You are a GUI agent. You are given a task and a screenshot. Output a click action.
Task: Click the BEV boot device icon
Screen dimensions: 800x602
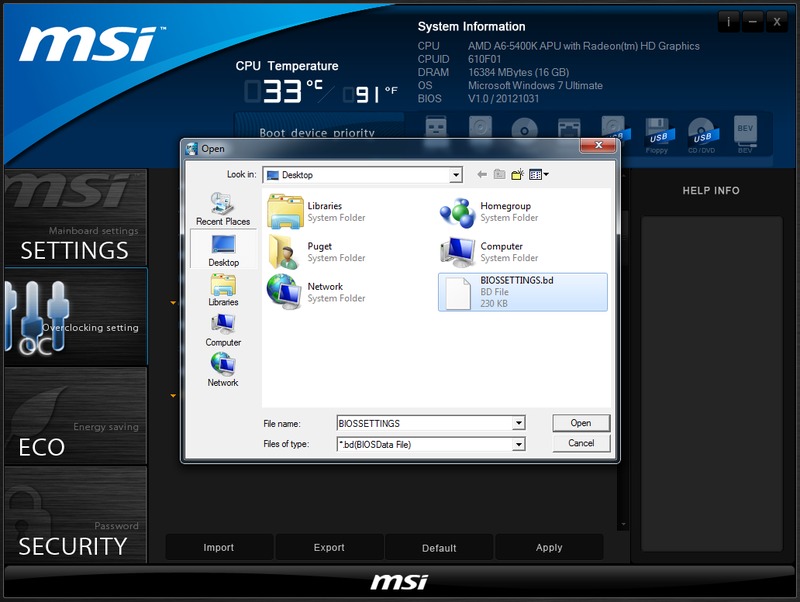(x=746, y=134)
